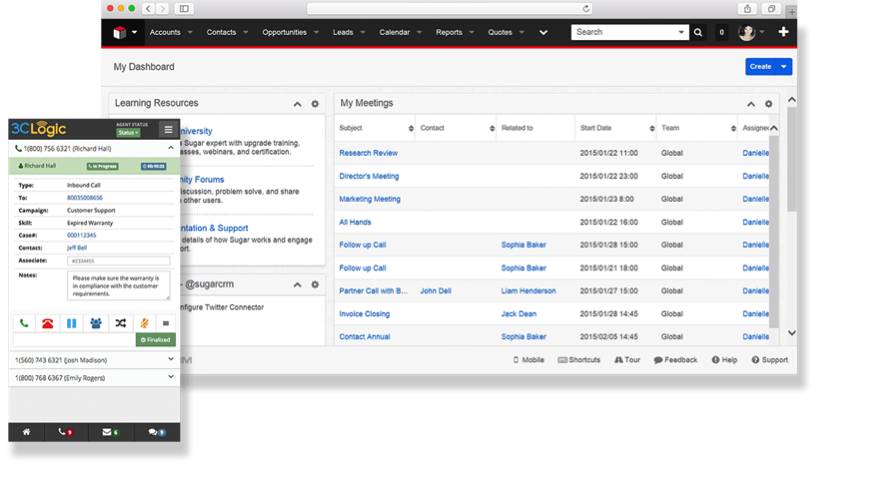Sort meetings by Contact column

pyautogui.click(x=492, y=129)
